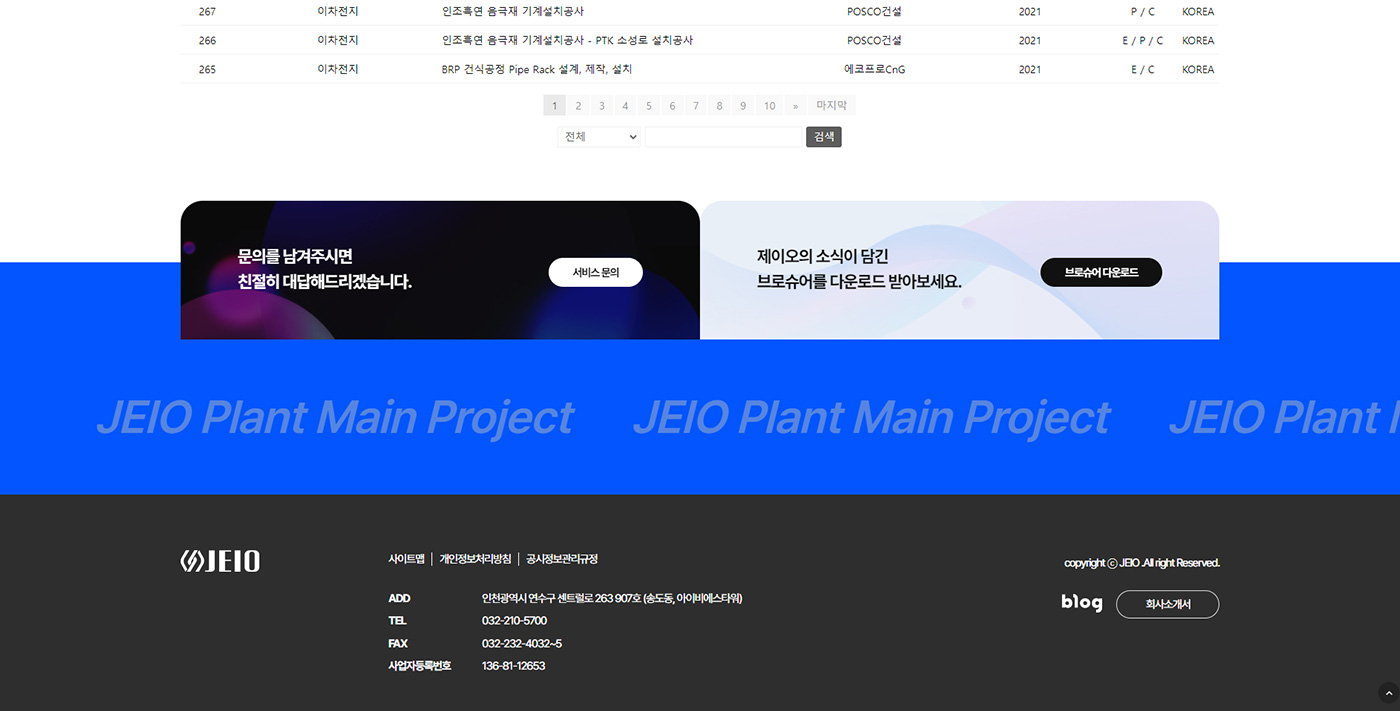Screen dimensions: 1400x711
Task: Go to page 2 of list
Action: 578,106
